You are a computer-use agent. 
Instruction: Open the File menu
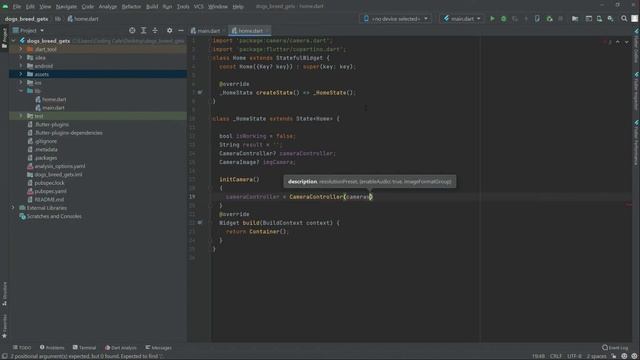(17, 7)
